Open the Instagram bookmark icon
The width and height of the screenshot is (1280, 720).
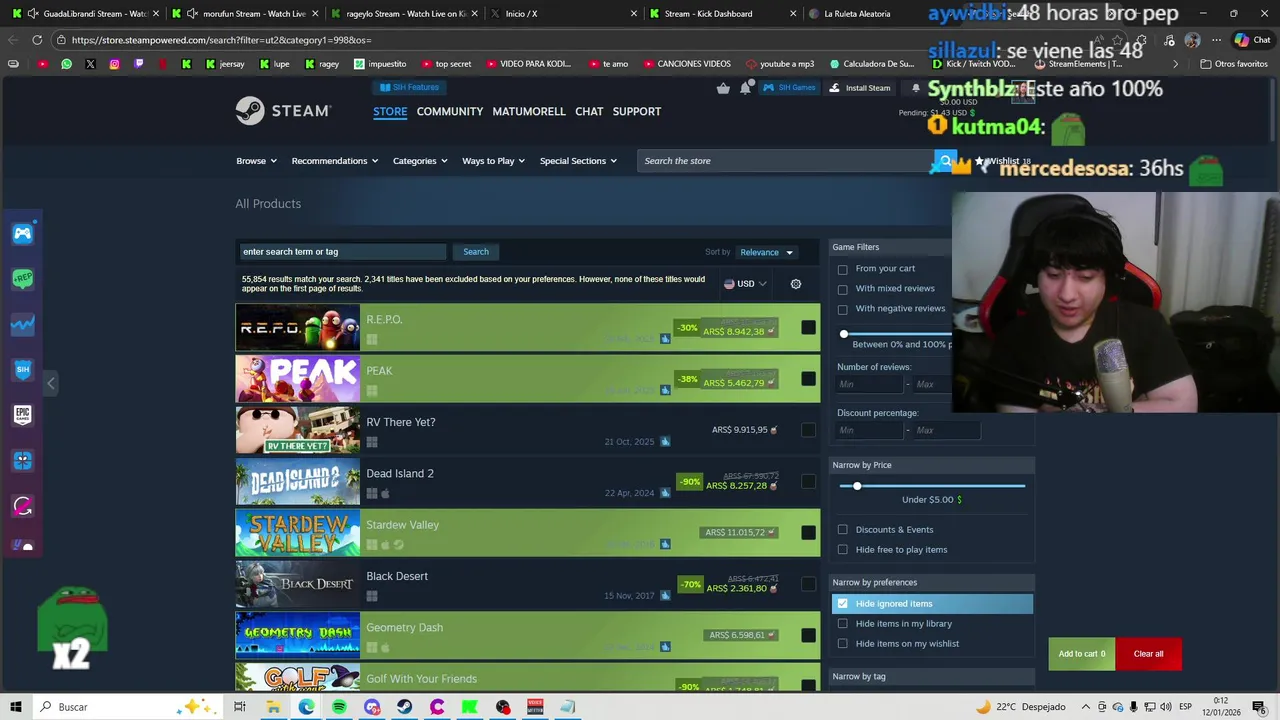click(x=114, y=64)
